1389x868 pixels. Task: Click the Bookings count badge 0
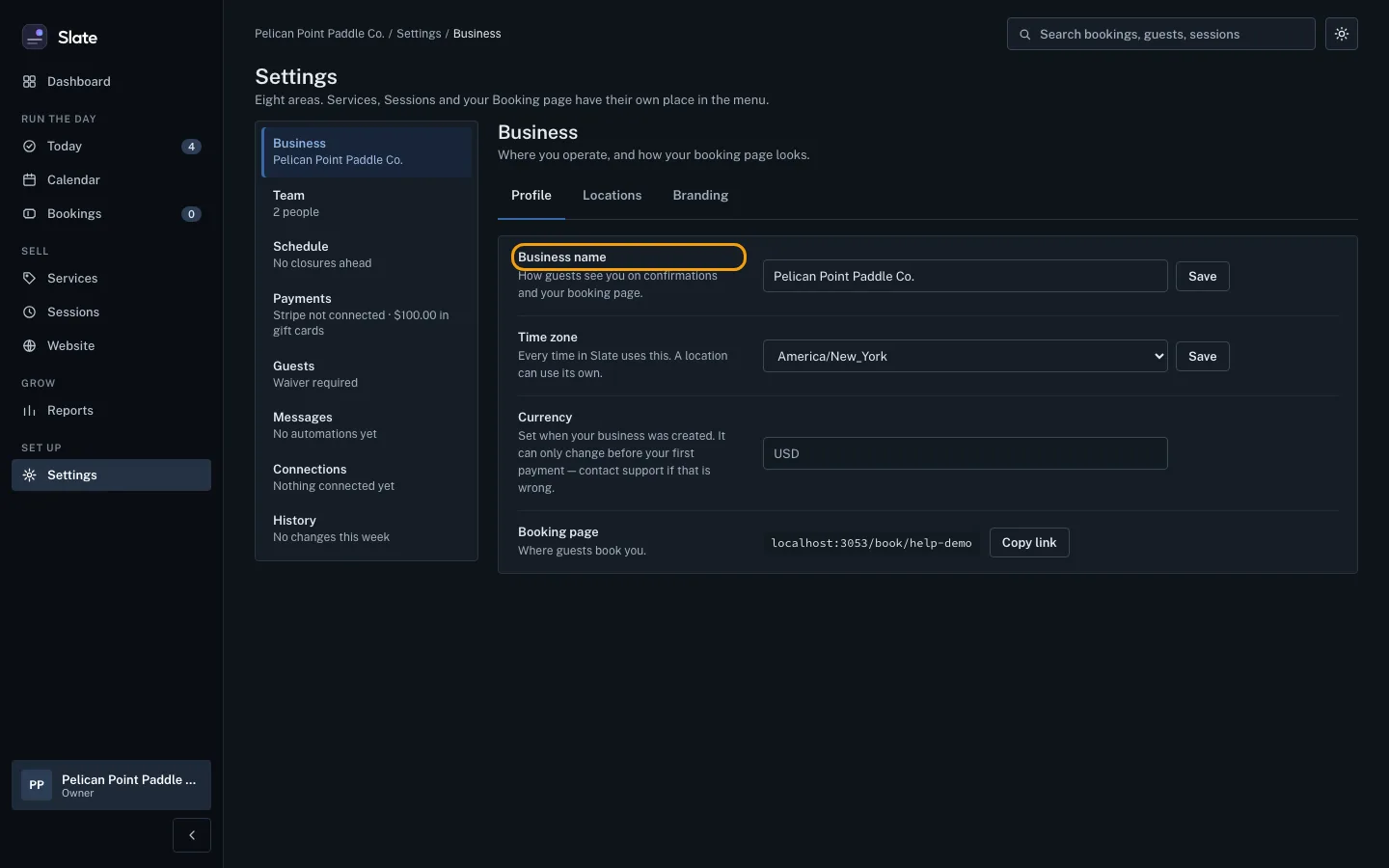point(191,214)
